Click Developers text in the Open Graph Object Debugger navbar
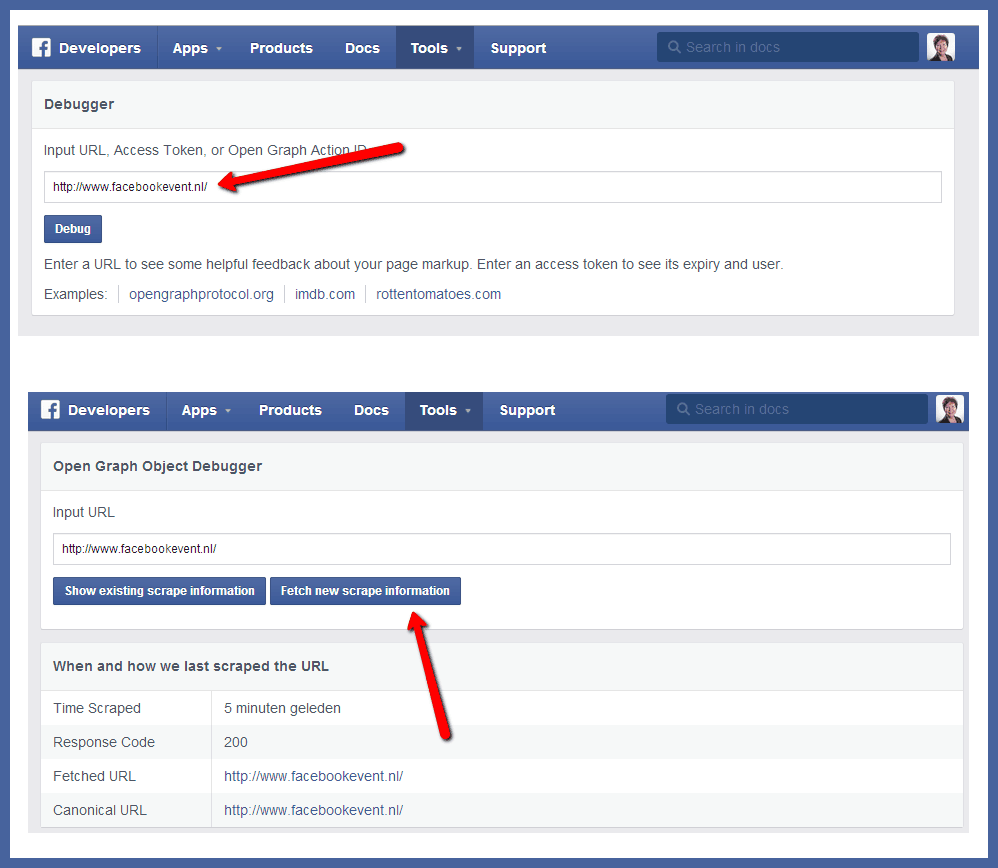The width and height of the screenshot is (998, 868). 109,410
